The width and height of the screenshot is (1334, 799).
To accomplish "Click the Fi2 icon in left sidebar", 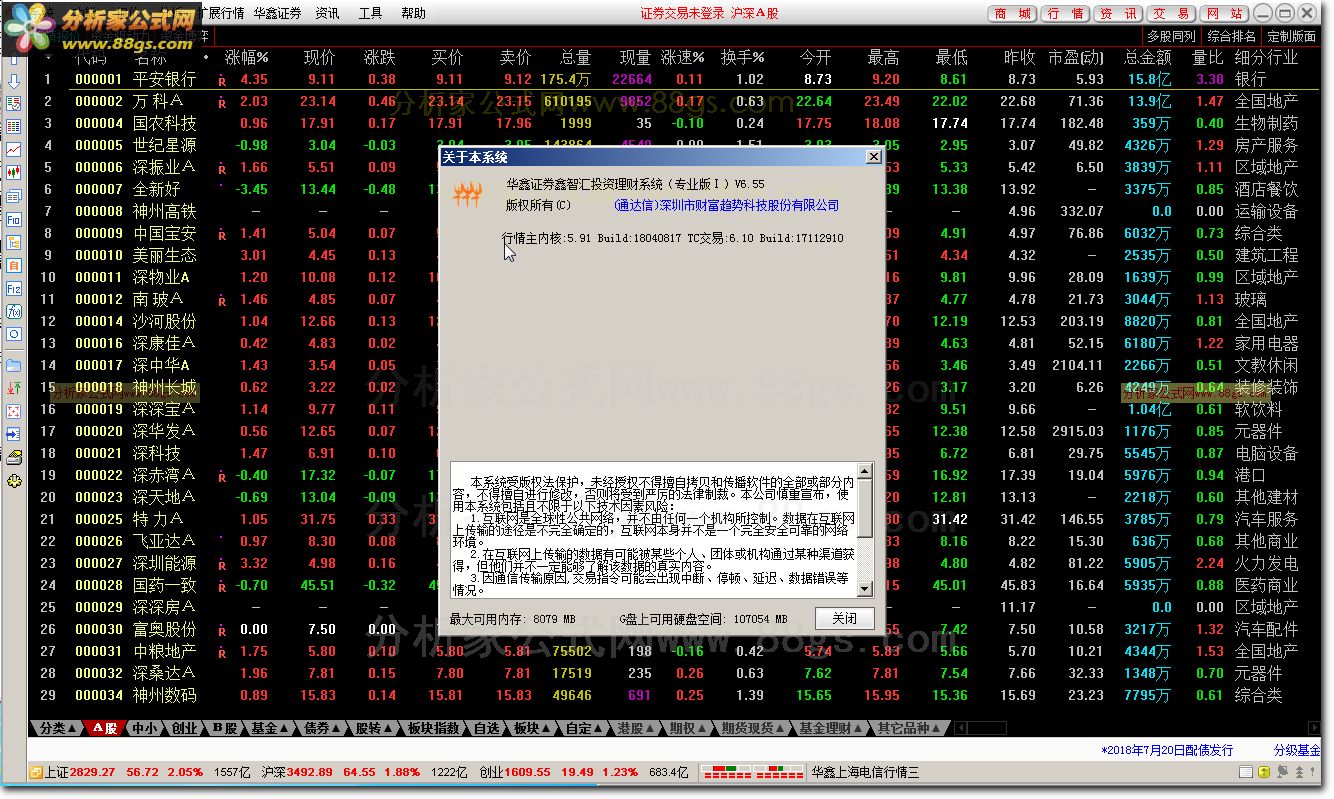I will click(x=13, y=288).
